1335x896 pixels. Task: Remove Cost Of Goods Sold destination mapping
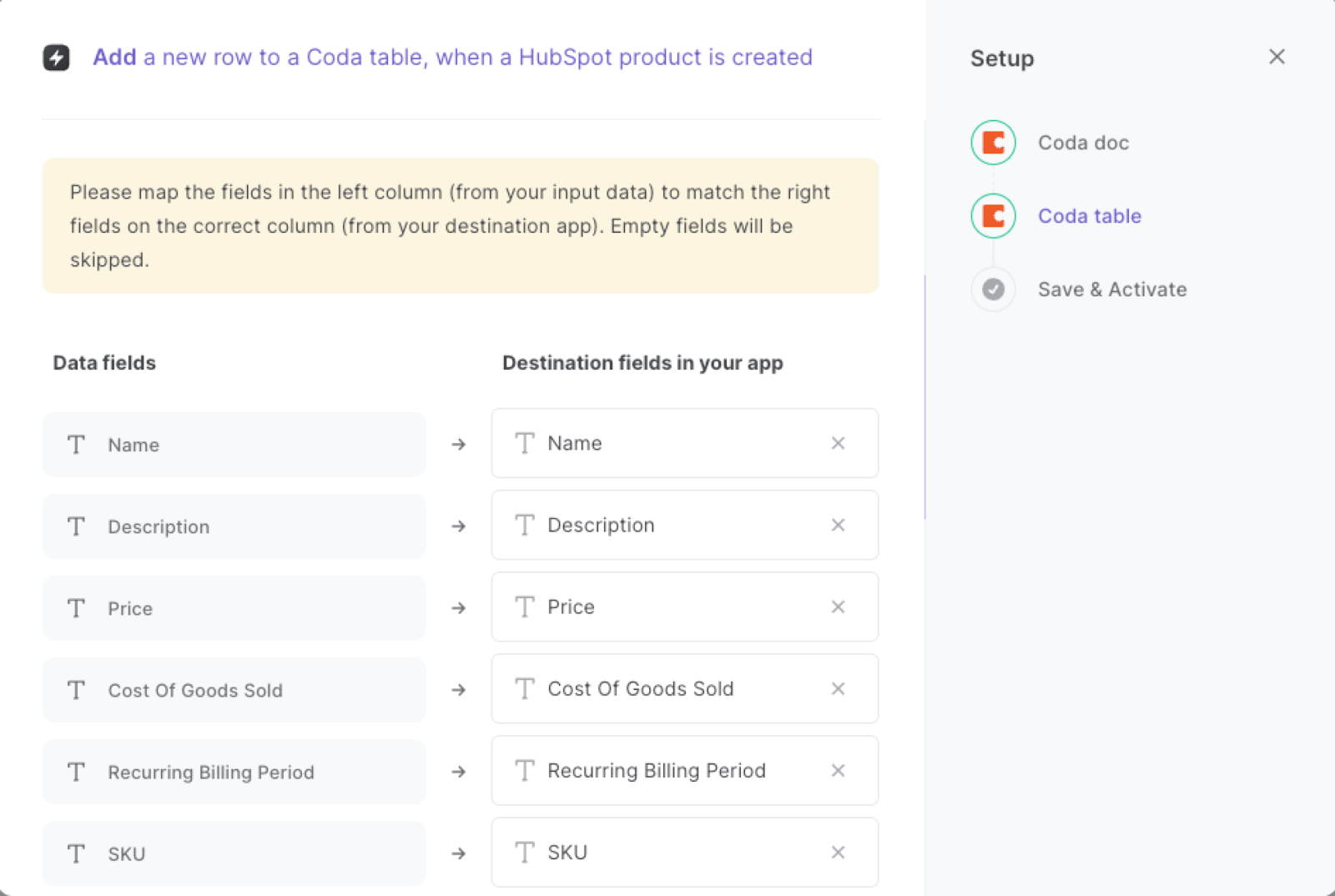[838, 688]
